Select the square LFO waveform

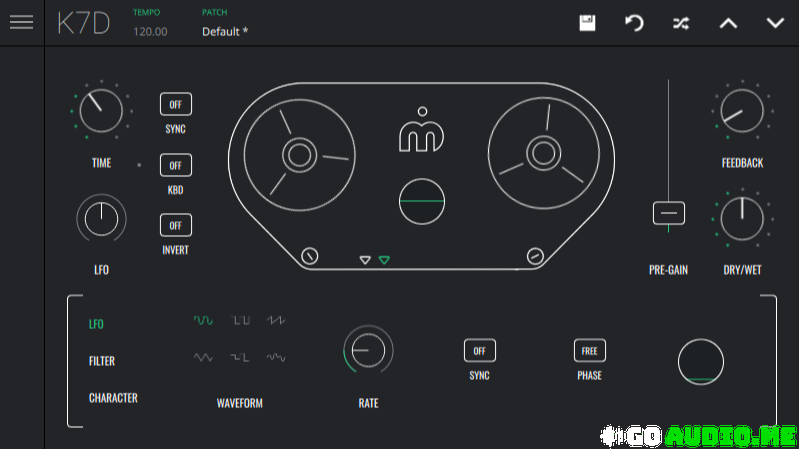pyautogui.click(x=240, y=320)
